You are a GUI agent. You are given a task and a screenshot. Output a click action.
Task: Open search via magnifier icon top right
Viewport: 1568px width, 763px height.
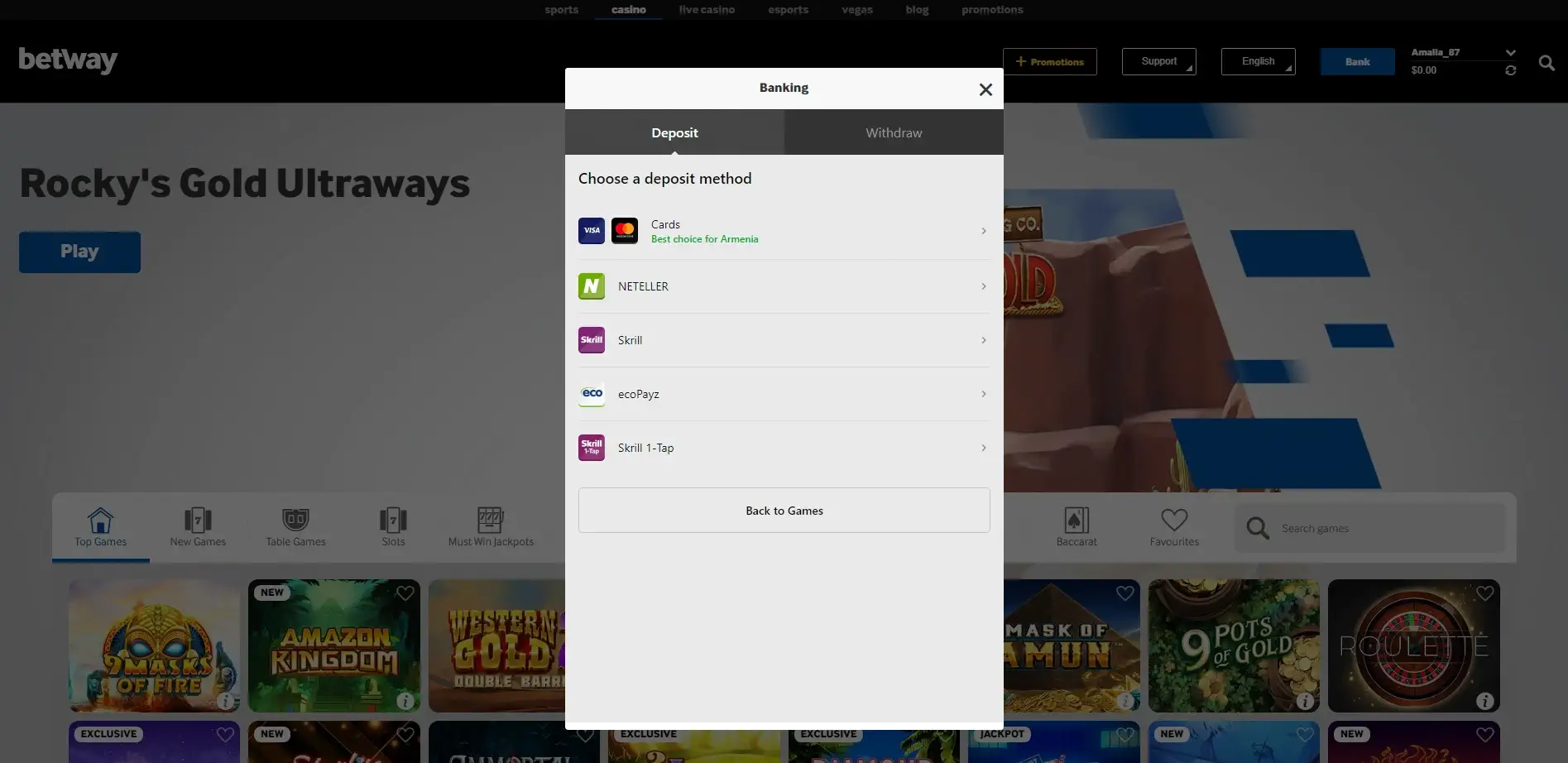[1546, 63]
